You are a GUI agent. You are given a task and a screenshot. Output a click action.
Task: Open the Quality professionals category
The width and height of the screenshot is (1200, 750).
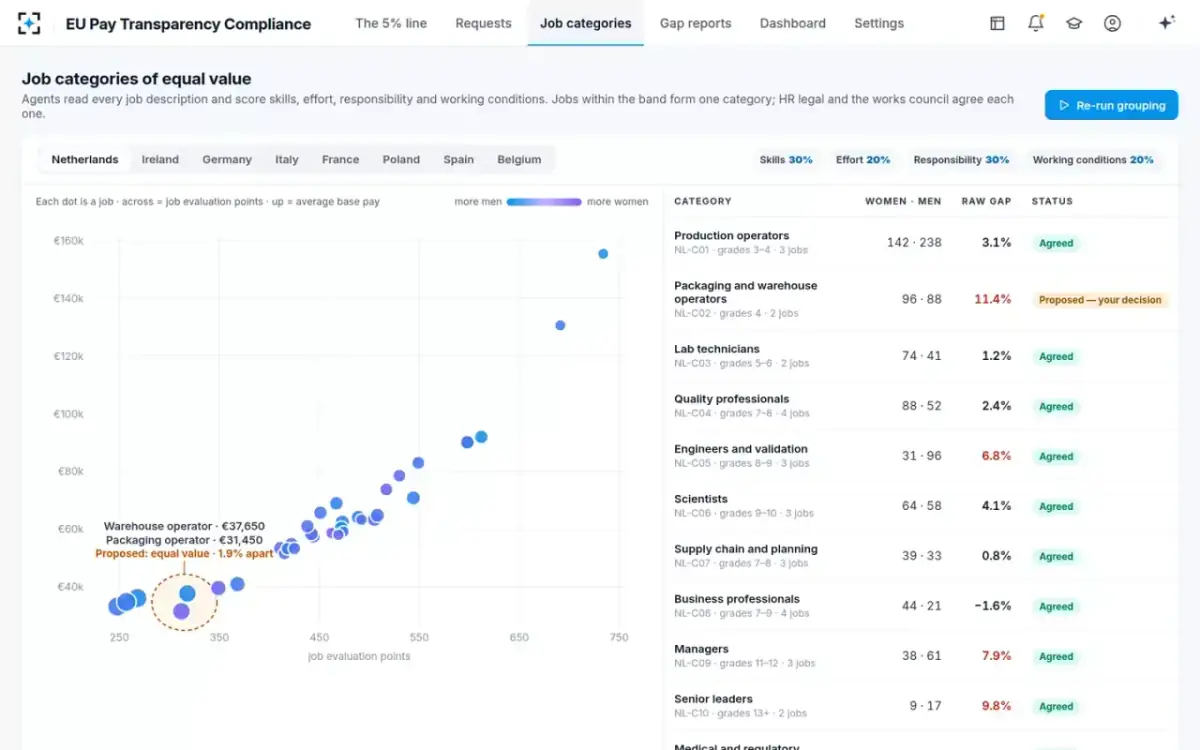[x=920, y=406]
